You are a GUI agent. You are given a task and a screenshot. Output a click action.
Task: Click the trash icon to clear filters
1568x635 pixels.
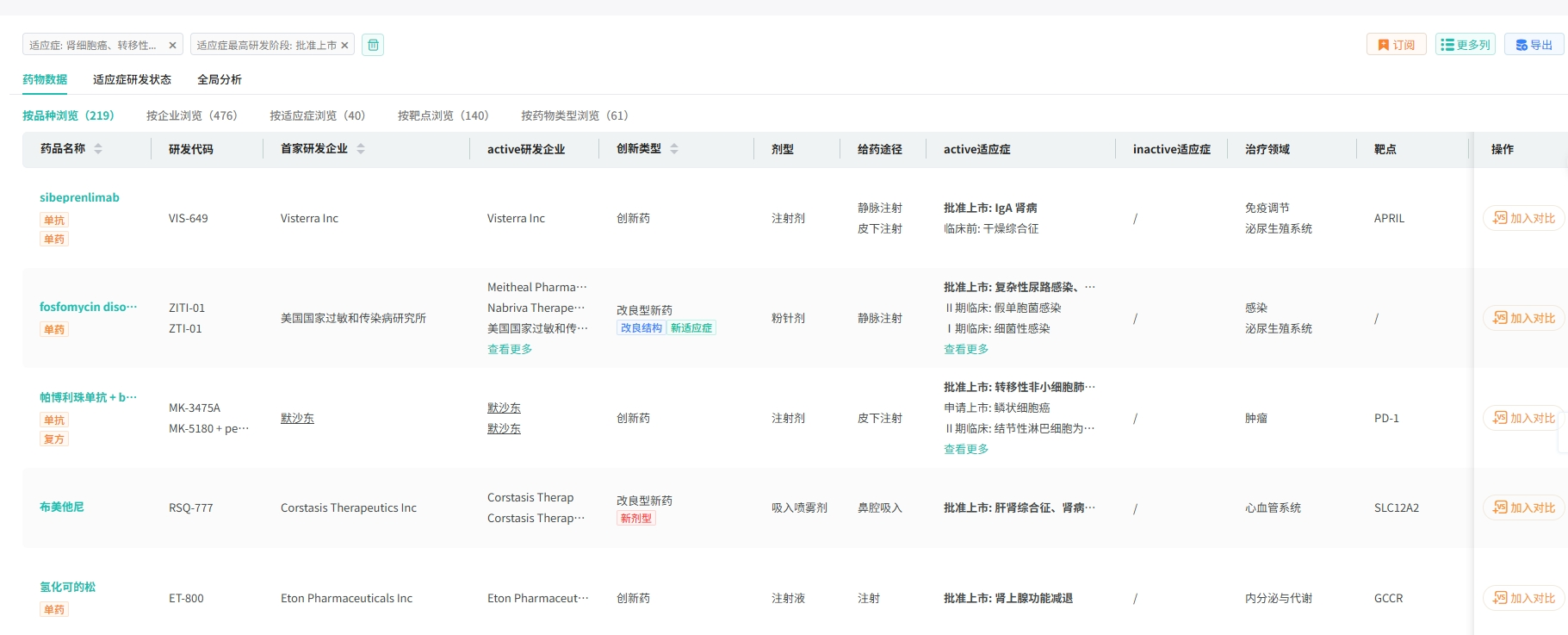coord(373,45)
